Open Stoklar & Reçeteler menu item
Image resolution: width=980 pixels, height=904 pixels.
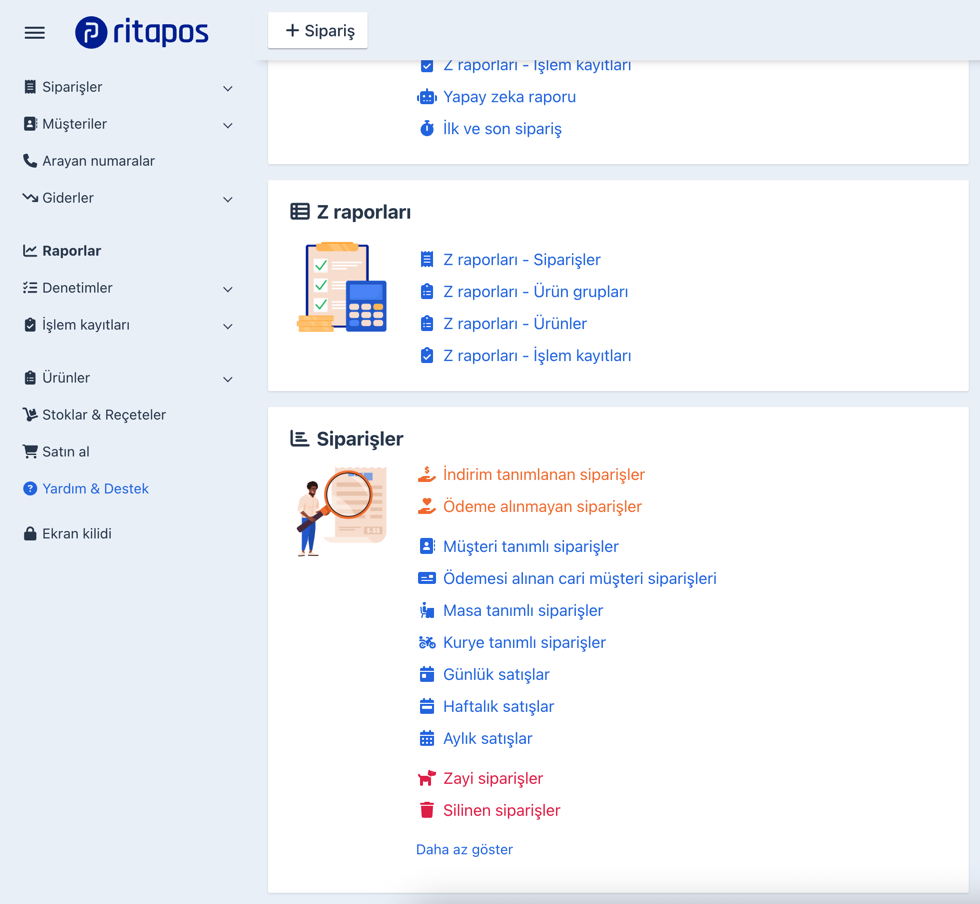pos(103,415)
